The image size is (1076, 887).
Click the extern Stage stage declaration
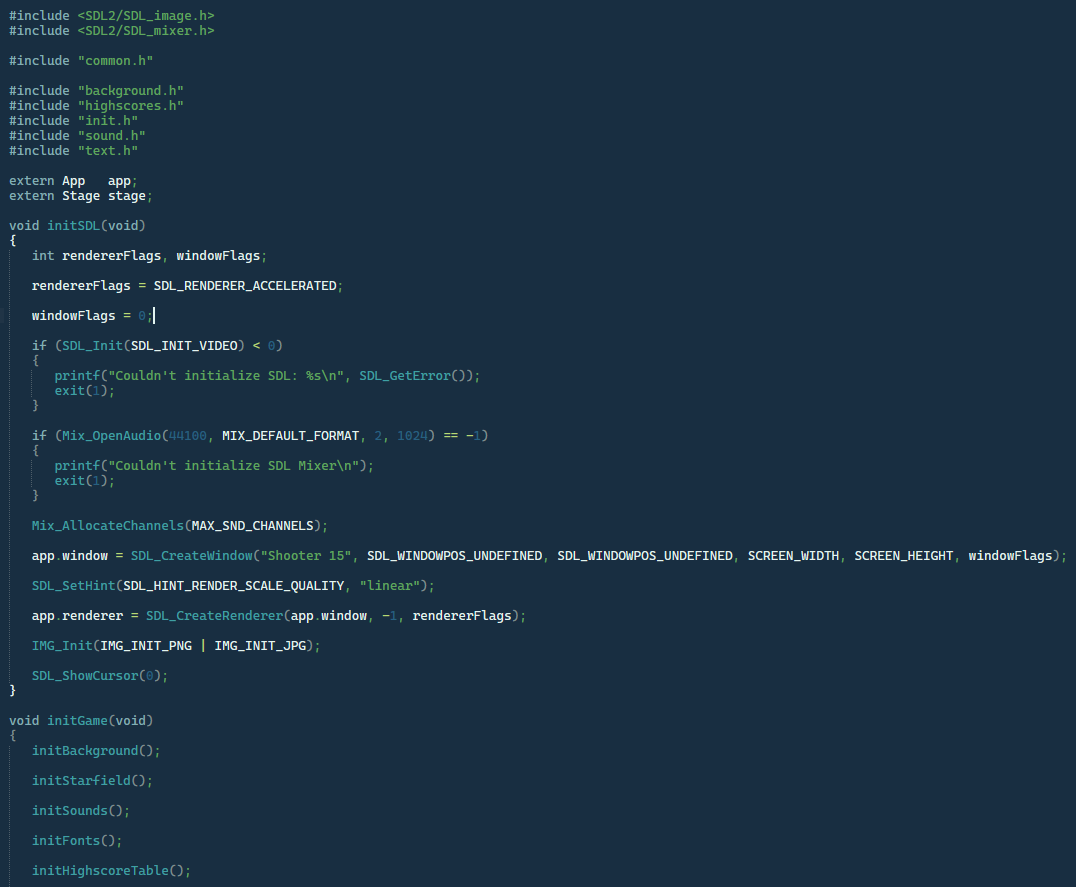80,195
